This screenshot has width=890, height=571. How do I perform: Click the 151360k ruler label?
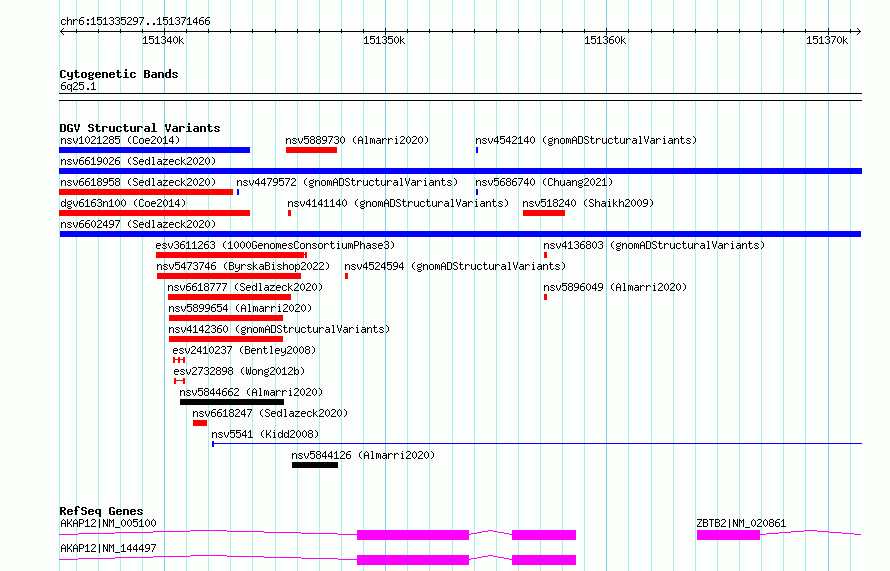pos(606,40)
